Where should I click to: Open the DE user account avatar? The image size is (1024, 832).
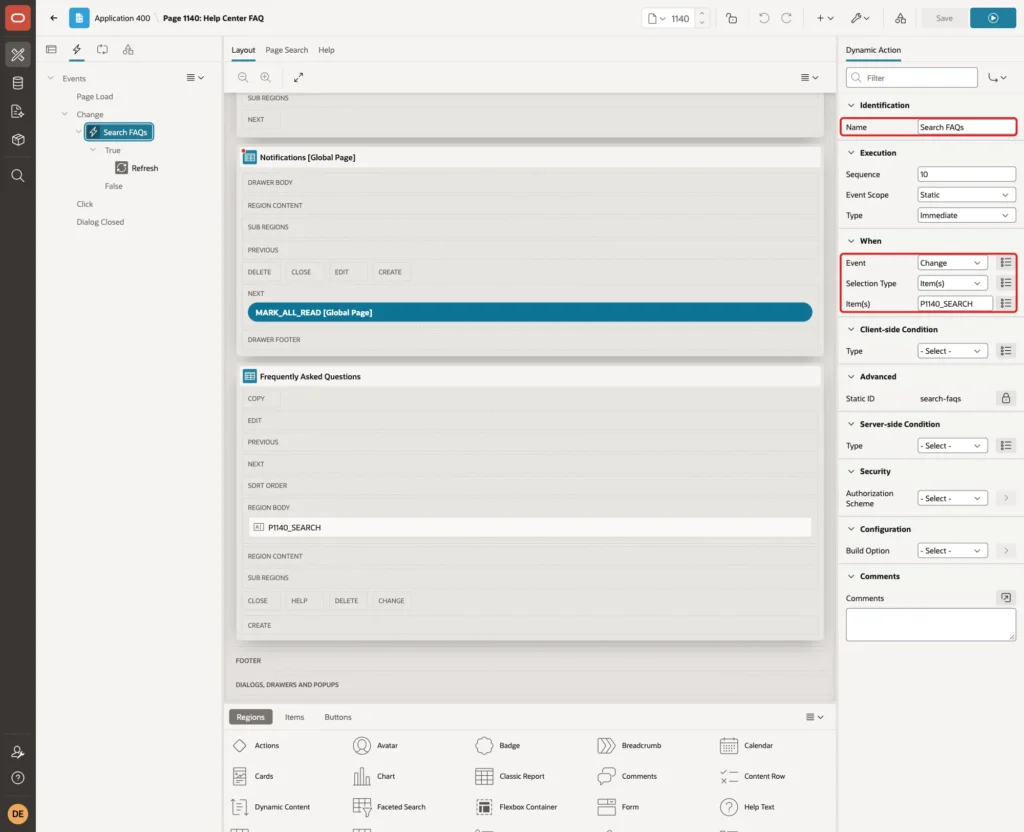18,814
